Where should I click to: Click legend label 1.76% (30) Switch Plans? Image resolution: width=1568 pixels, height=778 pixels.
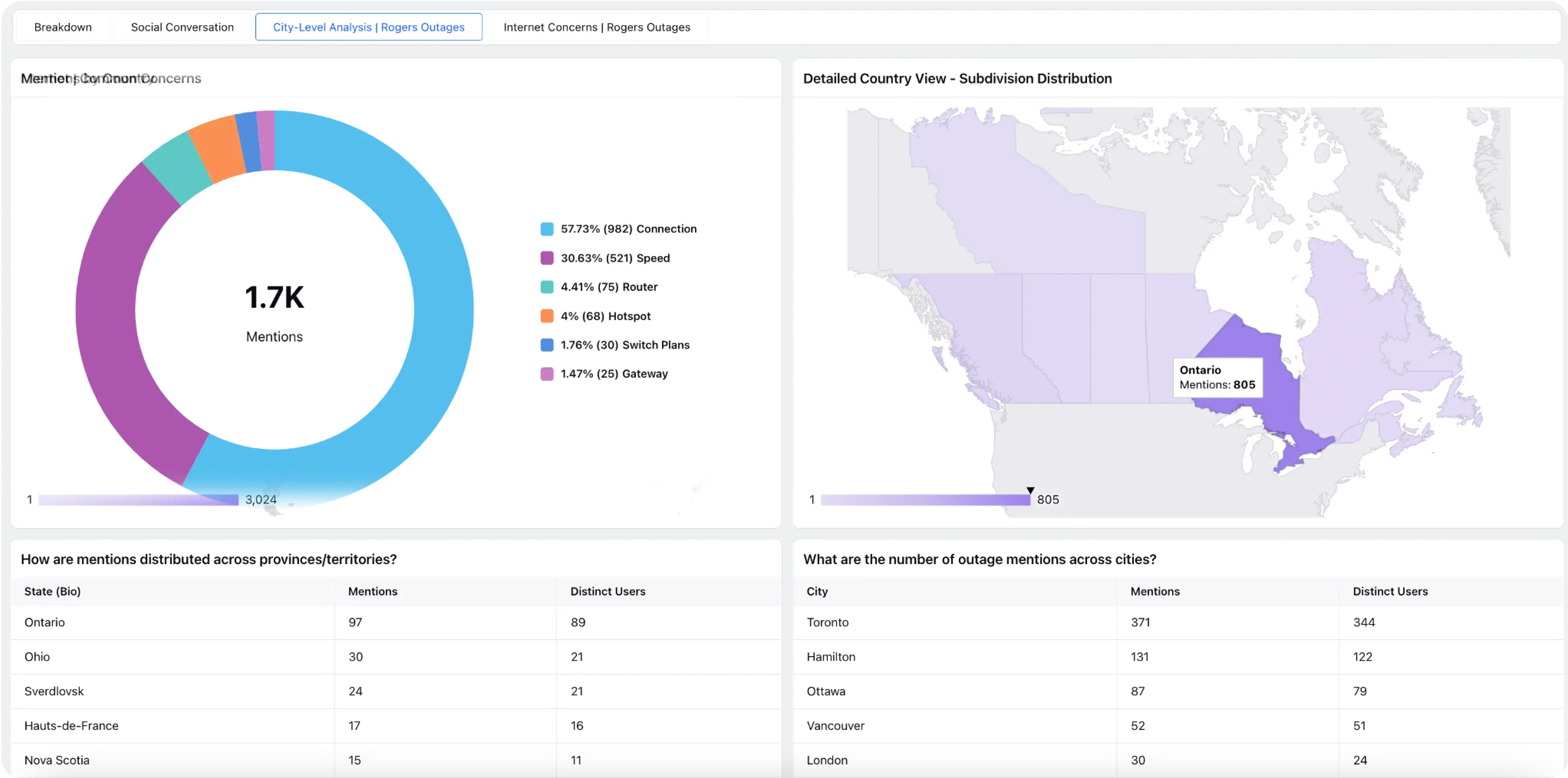click(625, 345)
